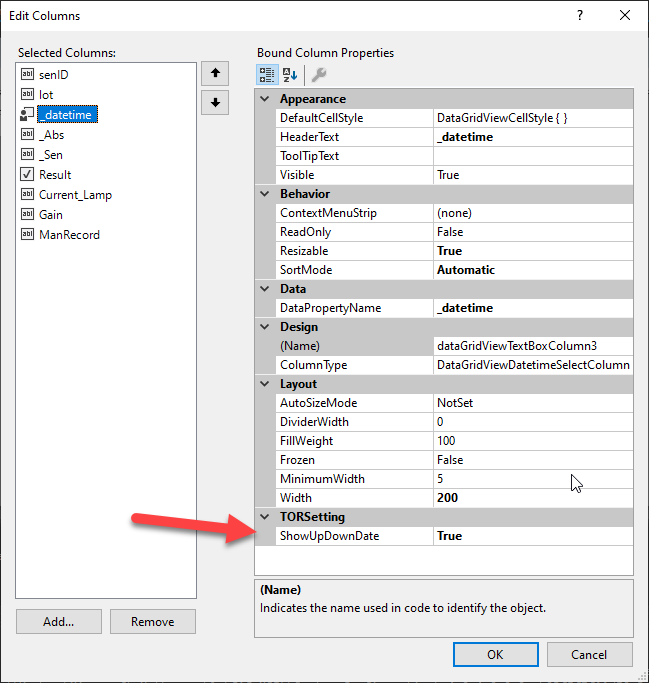Click the MinimumWidth value 5
The image size is (649, 683).
click(x=533, y=479)
